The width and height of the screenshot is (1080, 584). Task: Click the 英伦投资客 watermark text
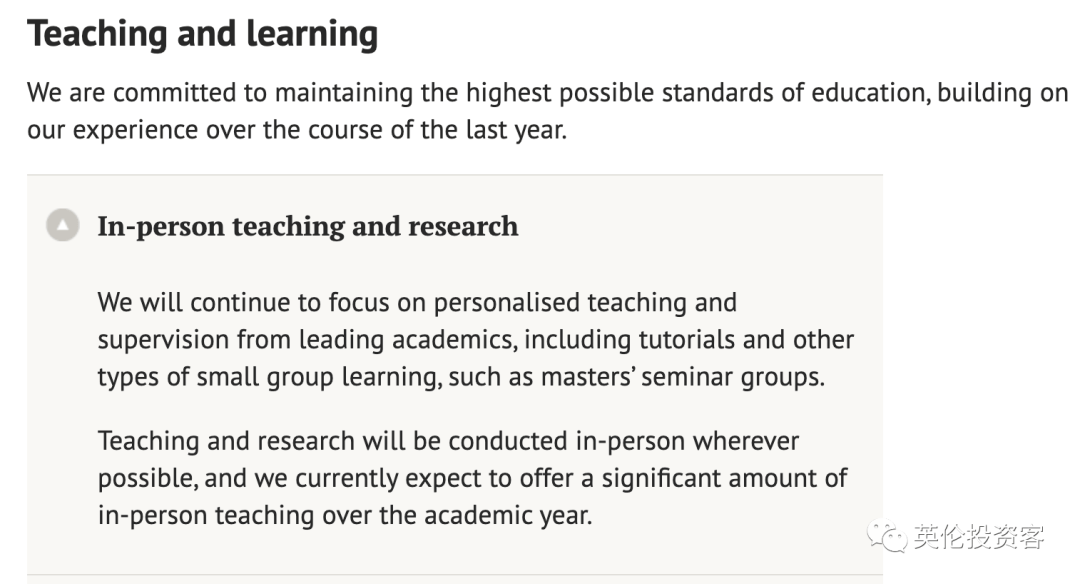point(979,536)
